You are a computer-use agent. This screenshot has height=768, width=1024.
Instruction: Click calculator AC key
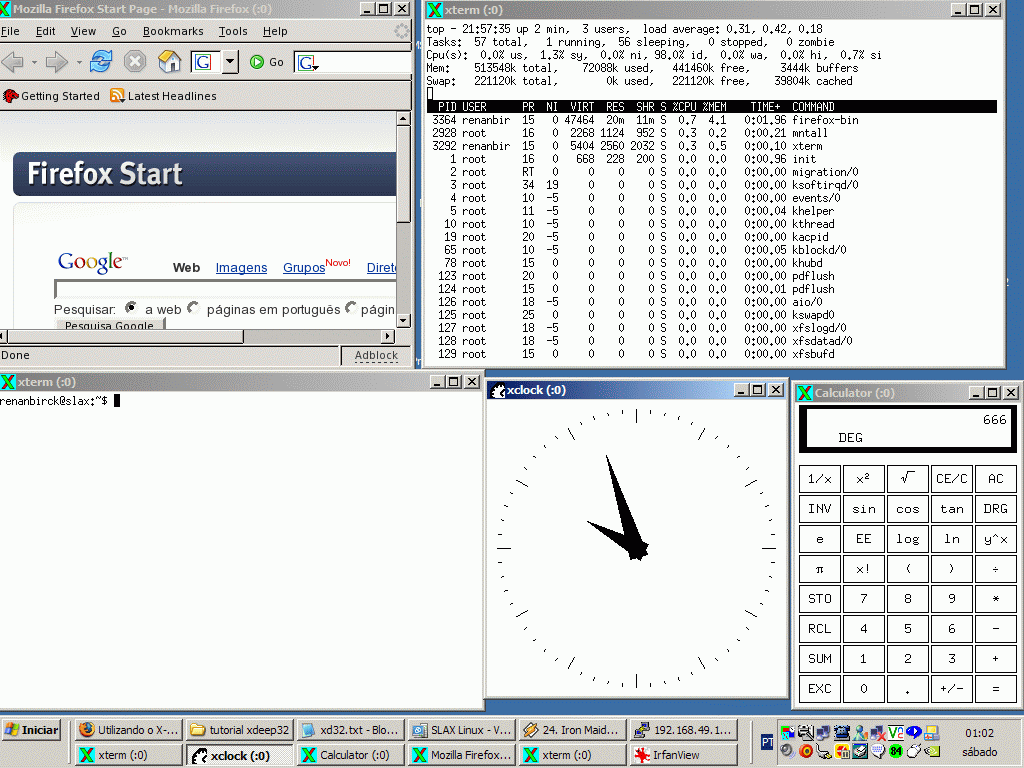(996, 479)
